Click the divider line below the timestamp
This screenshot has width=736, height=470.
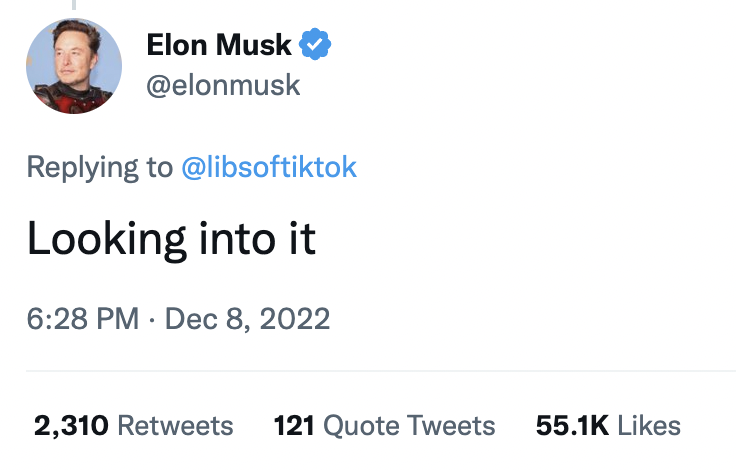click(x=381, y=371)
